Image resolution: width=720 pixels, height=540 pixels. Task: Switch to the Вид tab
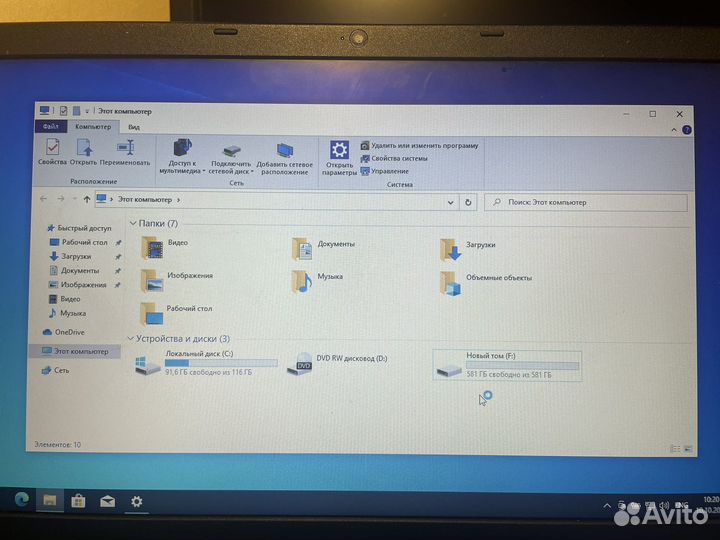point(134,127)
